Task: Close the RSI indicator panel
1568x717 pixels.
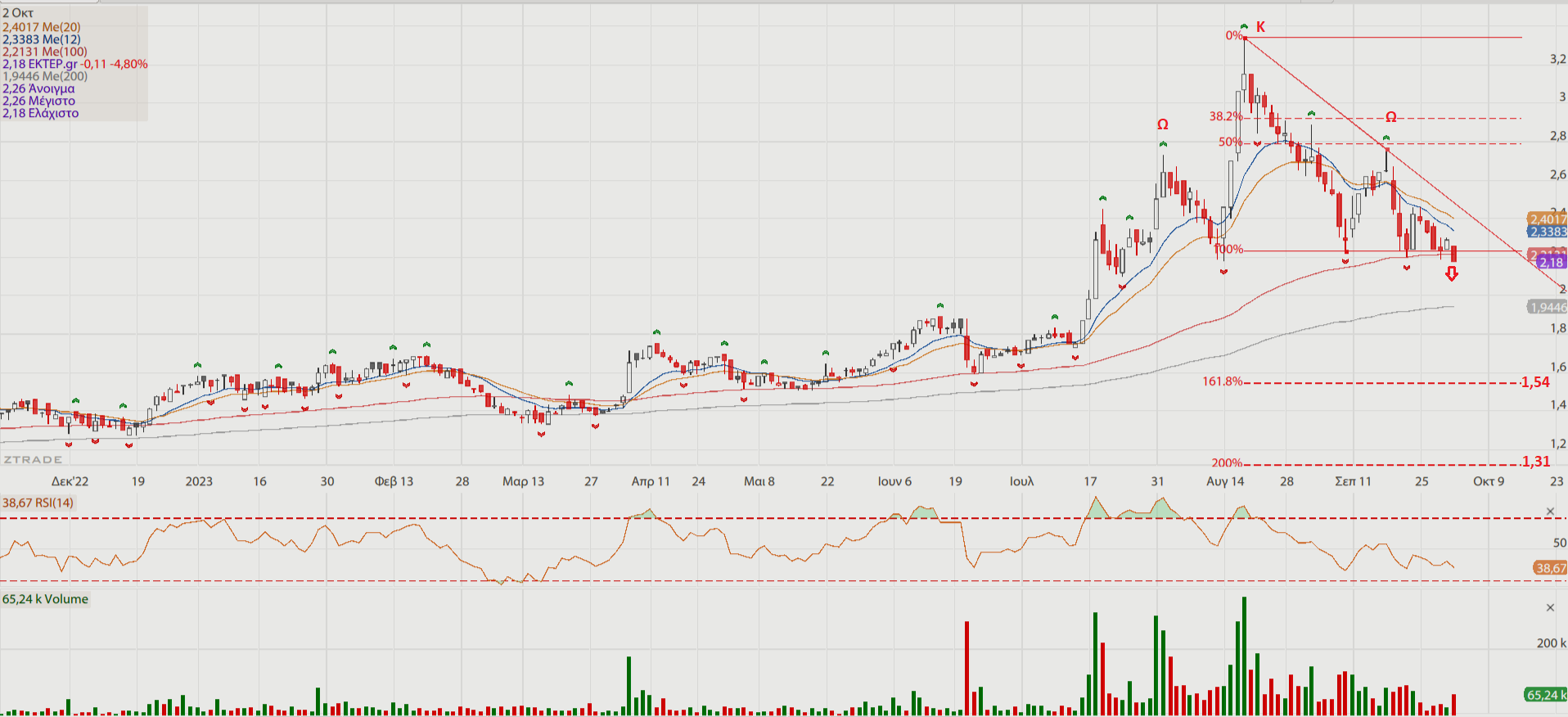Action: [x=1549, y=512]
